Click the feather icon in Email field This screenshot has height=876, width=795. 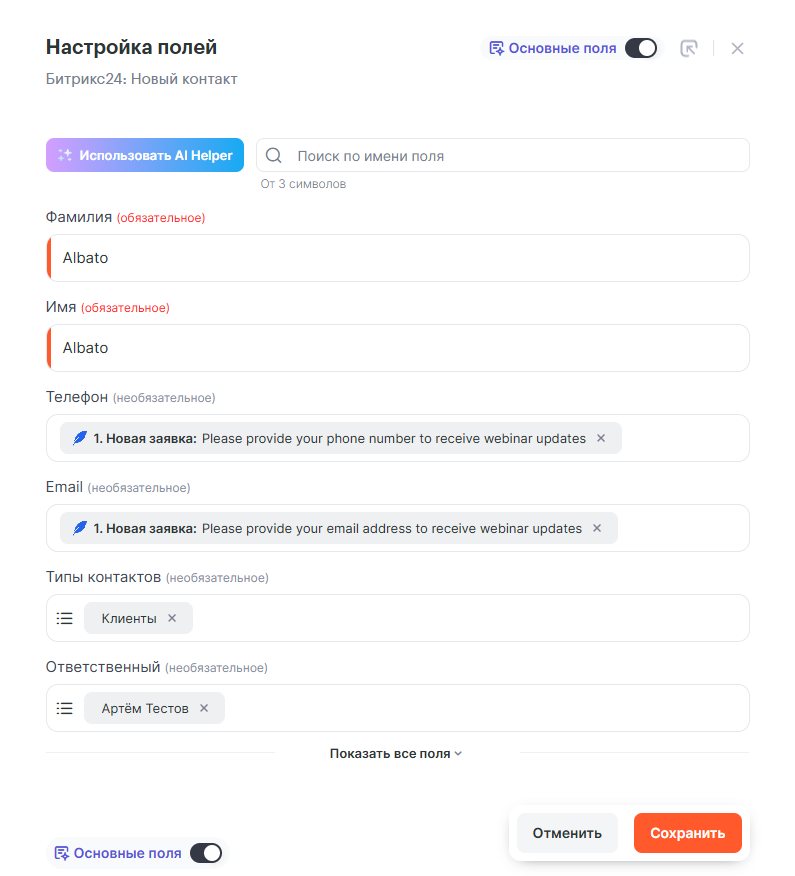point(80,528)
